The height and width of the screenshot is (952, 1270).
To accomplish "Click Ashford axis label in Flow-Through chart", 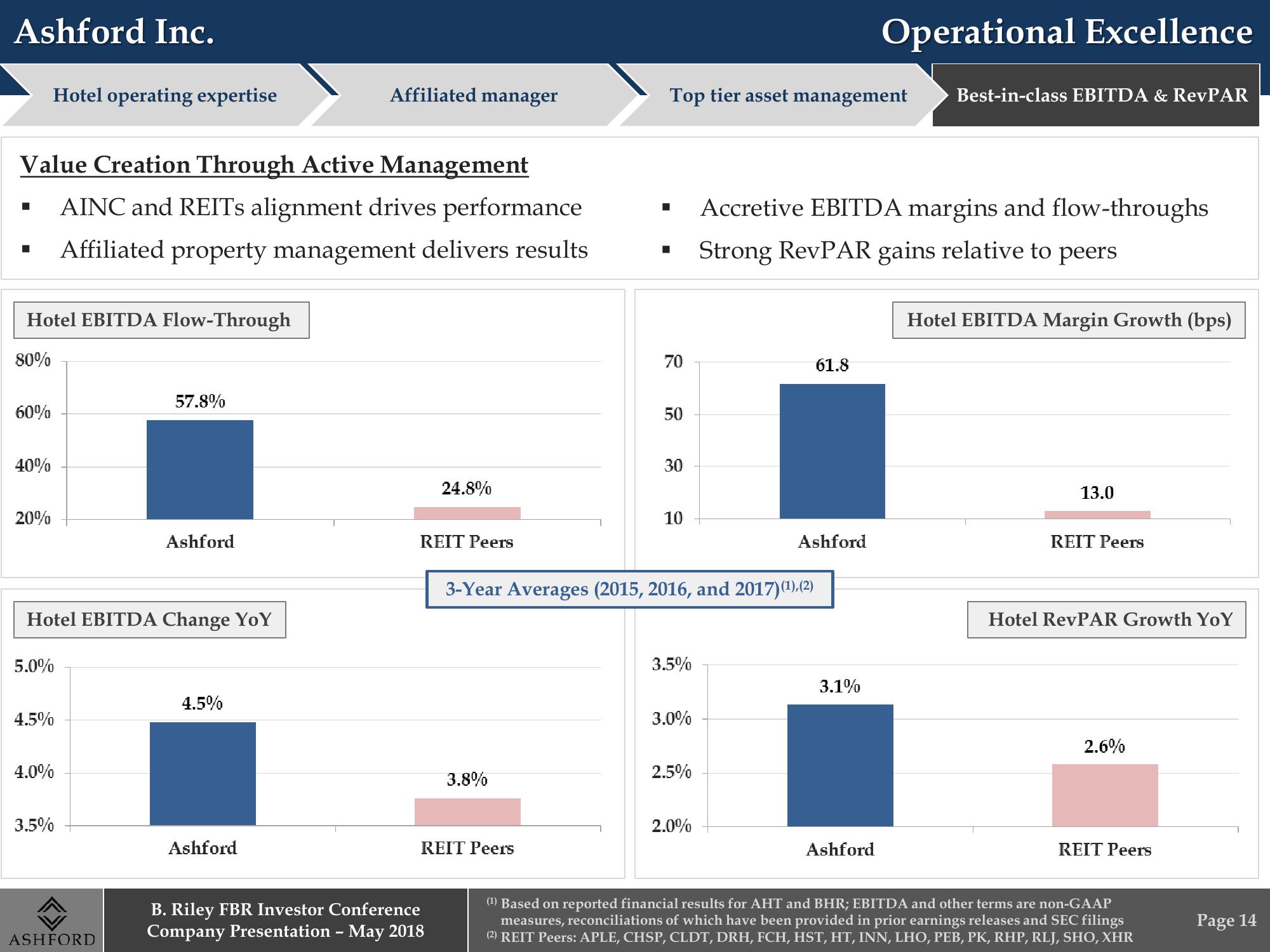I will click(200, 542).
